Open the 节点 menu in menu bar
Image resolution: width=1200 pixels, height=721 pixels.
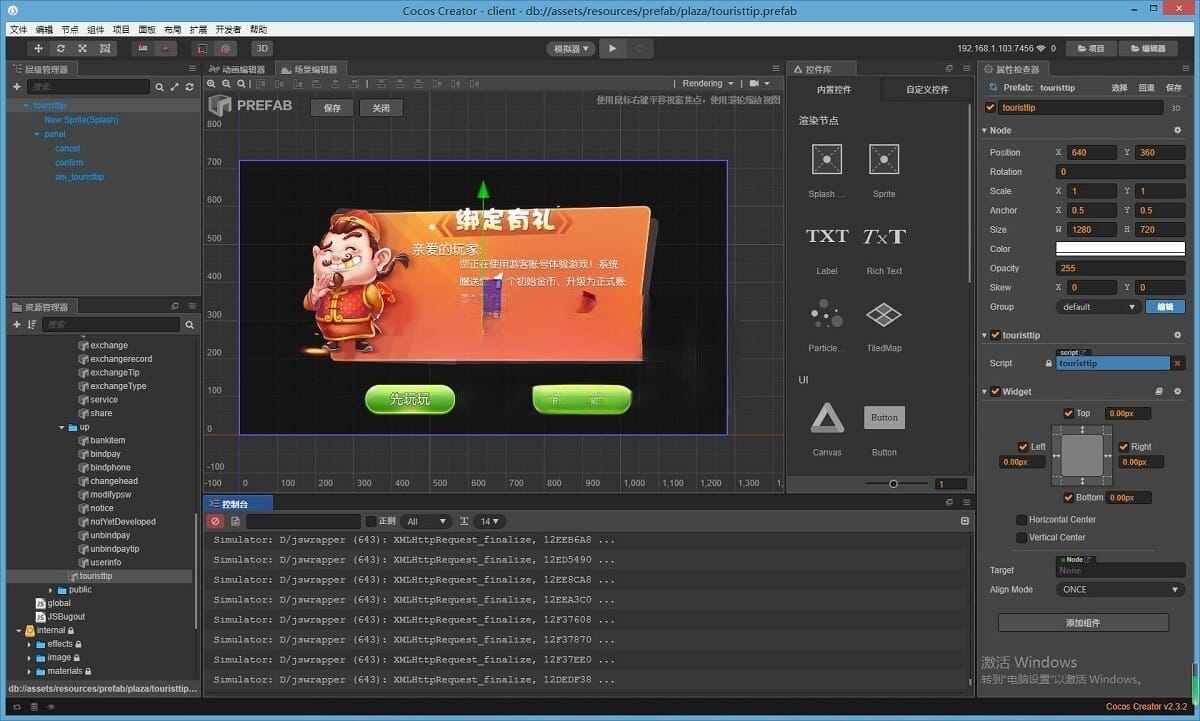(69, 30)
